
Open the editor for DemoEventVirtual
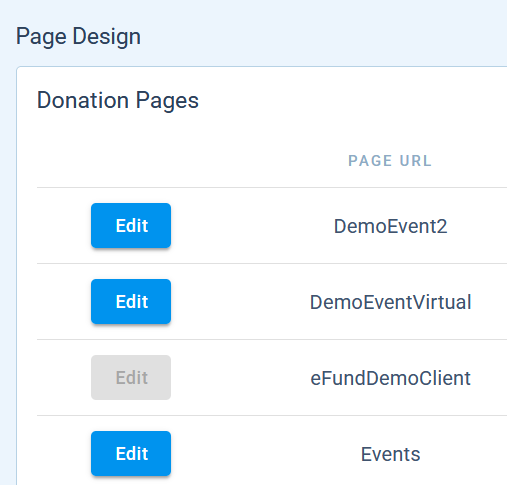(x=131, y=302)
